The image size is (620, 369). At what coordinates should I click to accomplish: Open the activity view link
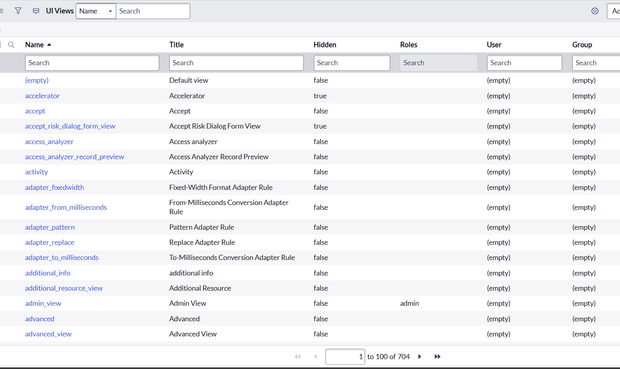(x=36, y=172)
